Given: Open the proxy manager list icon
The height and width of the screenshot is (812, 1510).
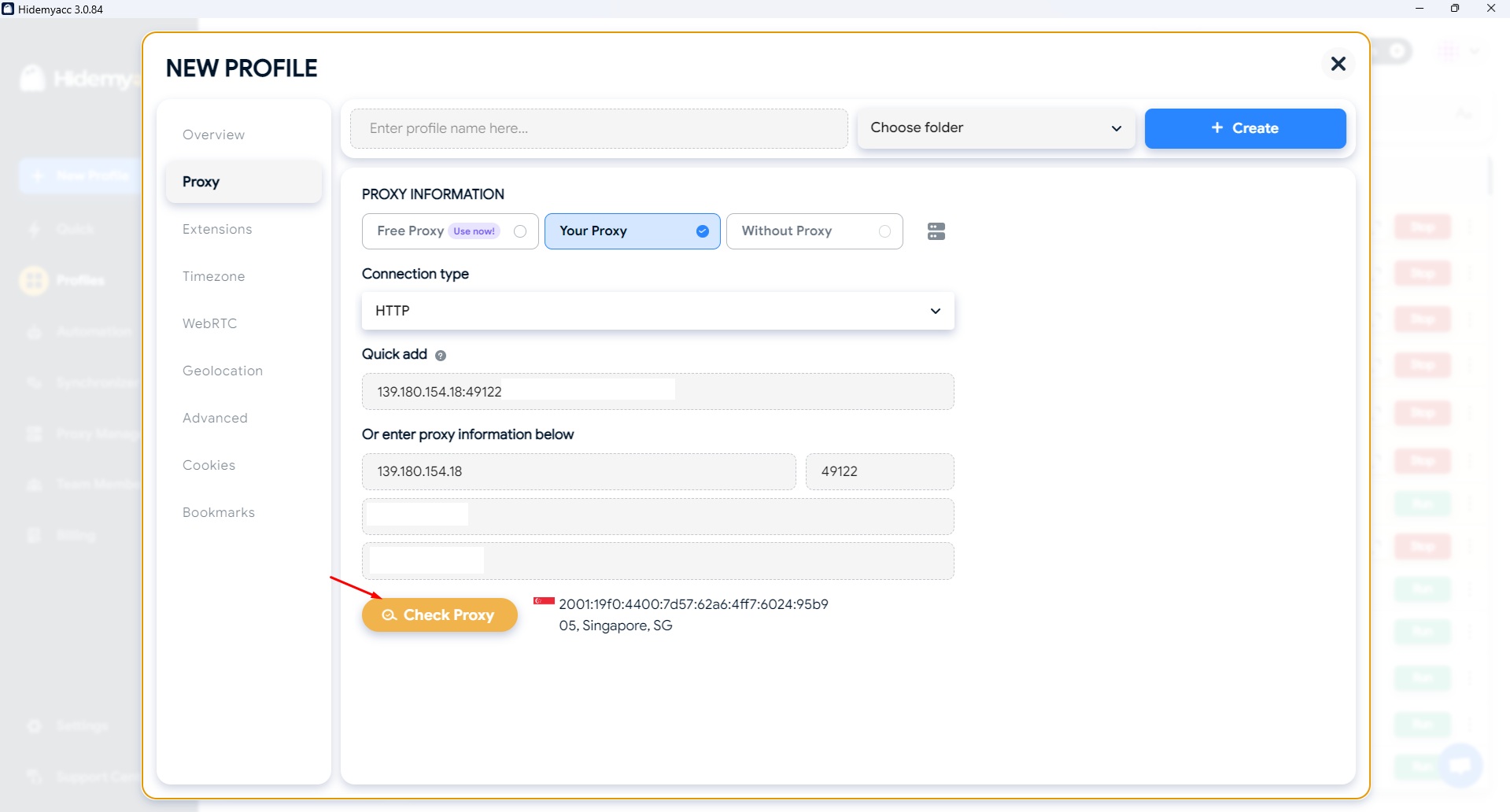Looking at the screenshot, I should click(936, 231).
